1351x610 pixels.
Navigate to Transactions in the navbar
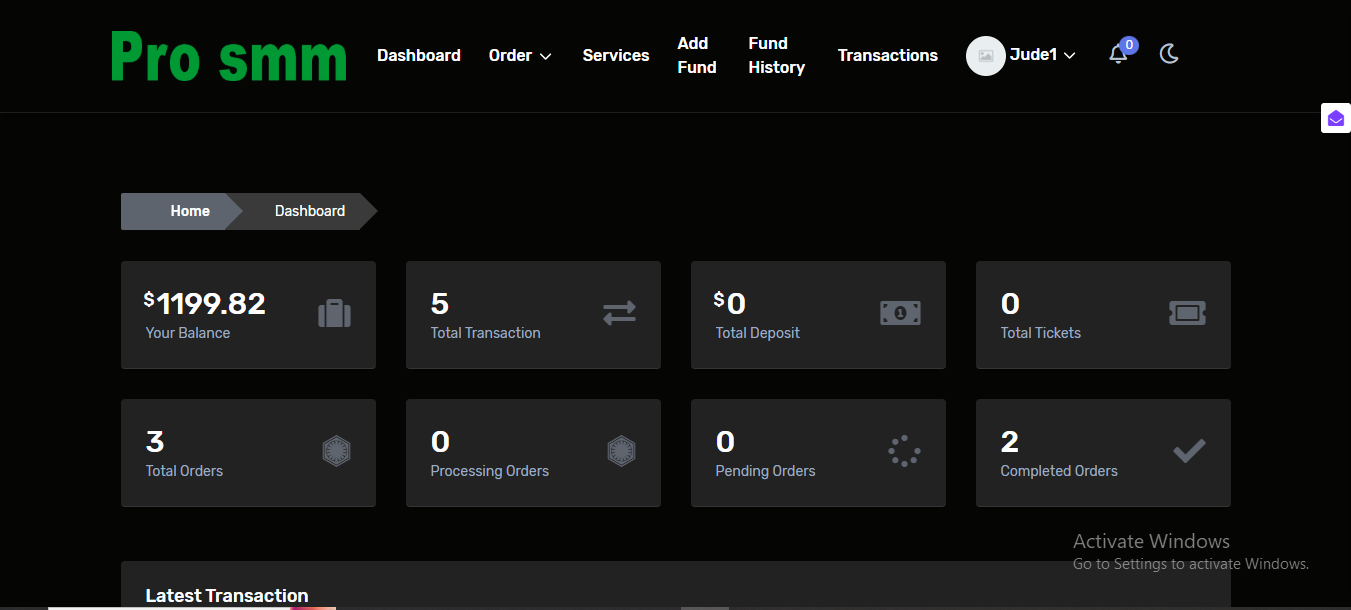pos(887,56)
